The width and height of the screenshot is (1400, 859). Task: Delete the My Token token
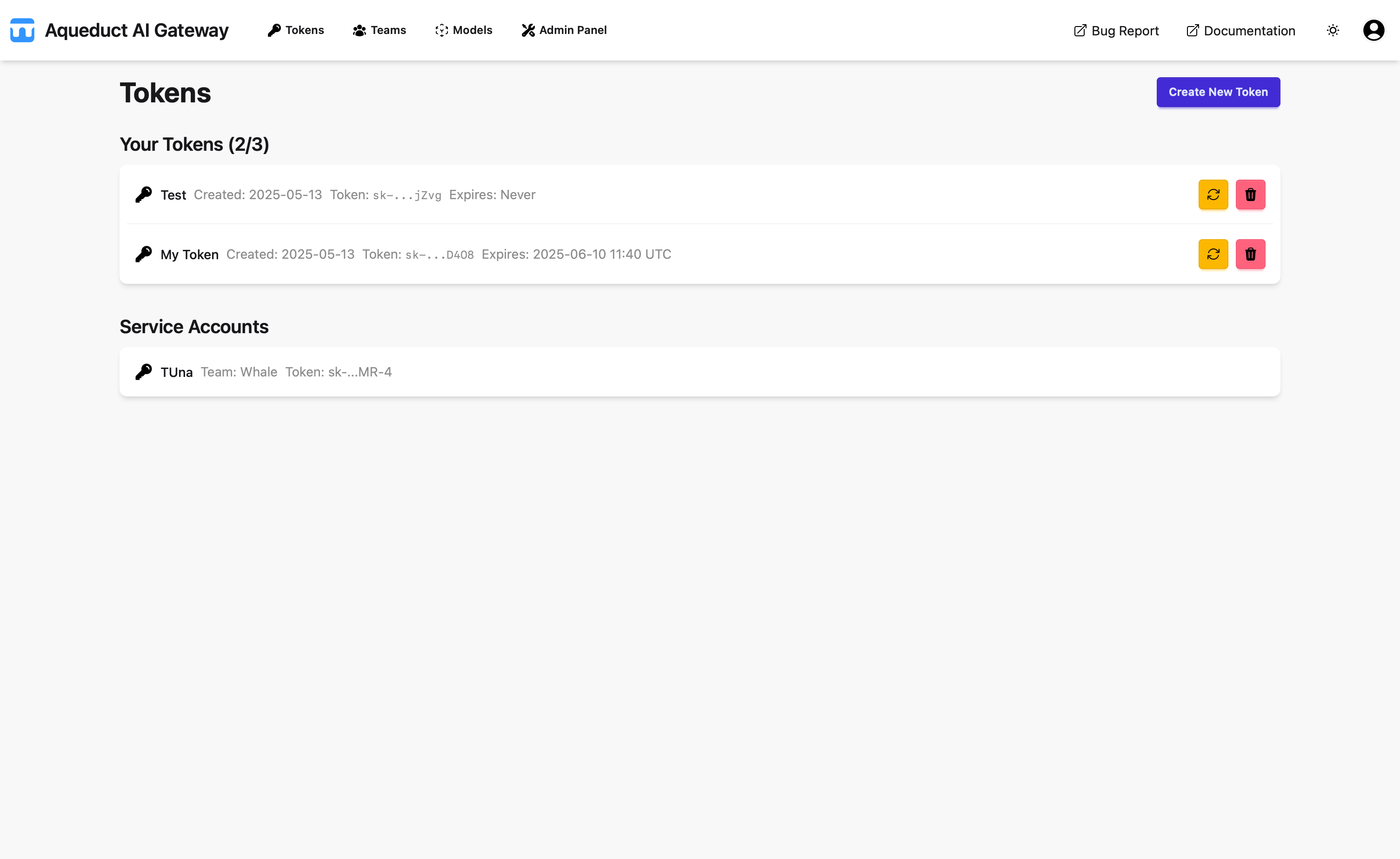pyautogui.click(x=1250, y=254)
